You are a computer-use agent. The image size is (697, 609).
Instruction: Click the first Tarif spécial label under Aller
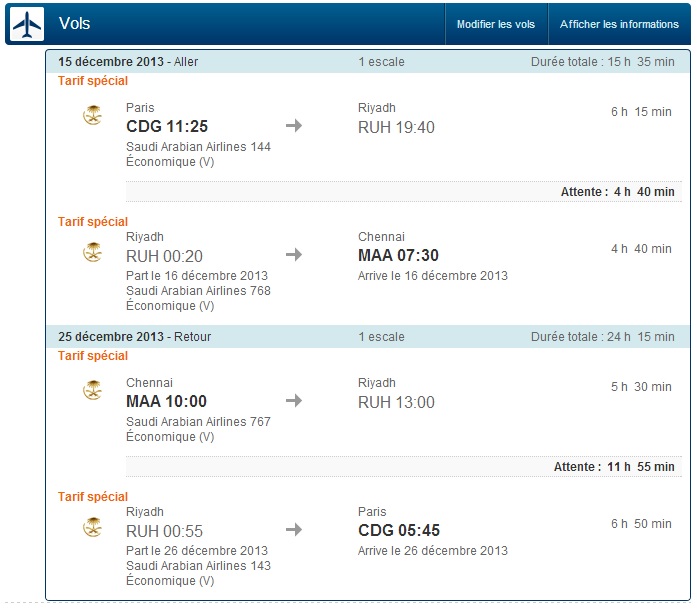(x=93, y=81)
